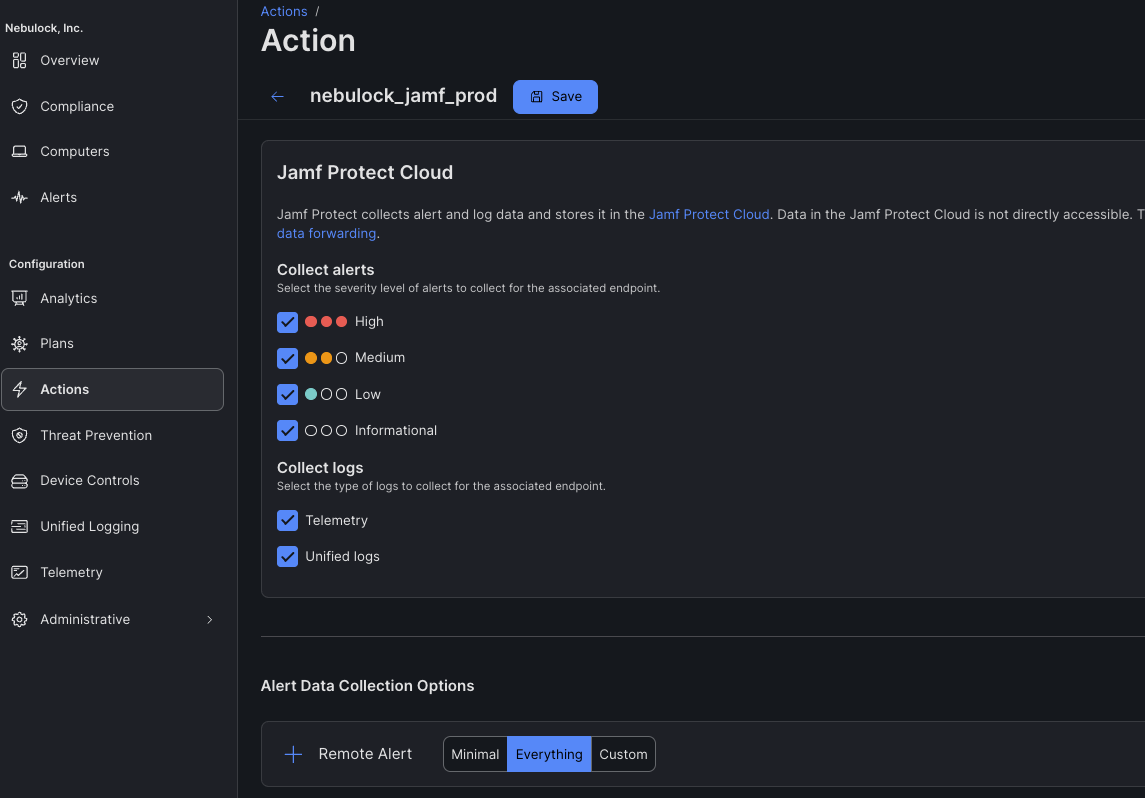Follow the Actions breadcrumb link
The width and height of the screenshot is (1145, 798).
[x=284, y=12]
